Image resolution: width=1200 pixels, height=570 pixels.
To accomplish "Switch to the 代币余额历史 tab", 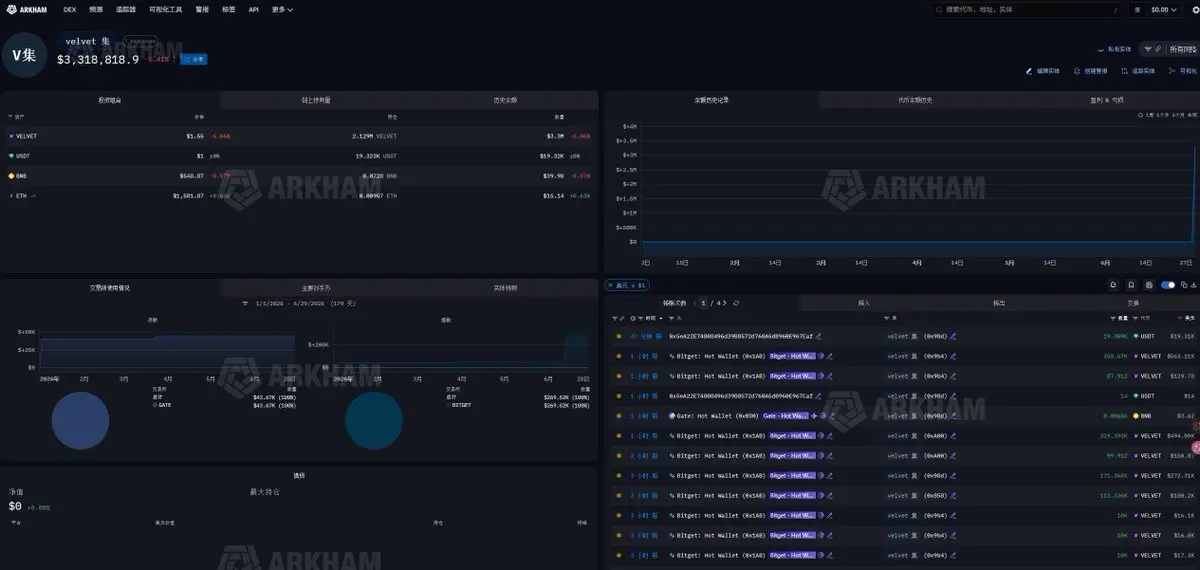I will pos(915,100).
